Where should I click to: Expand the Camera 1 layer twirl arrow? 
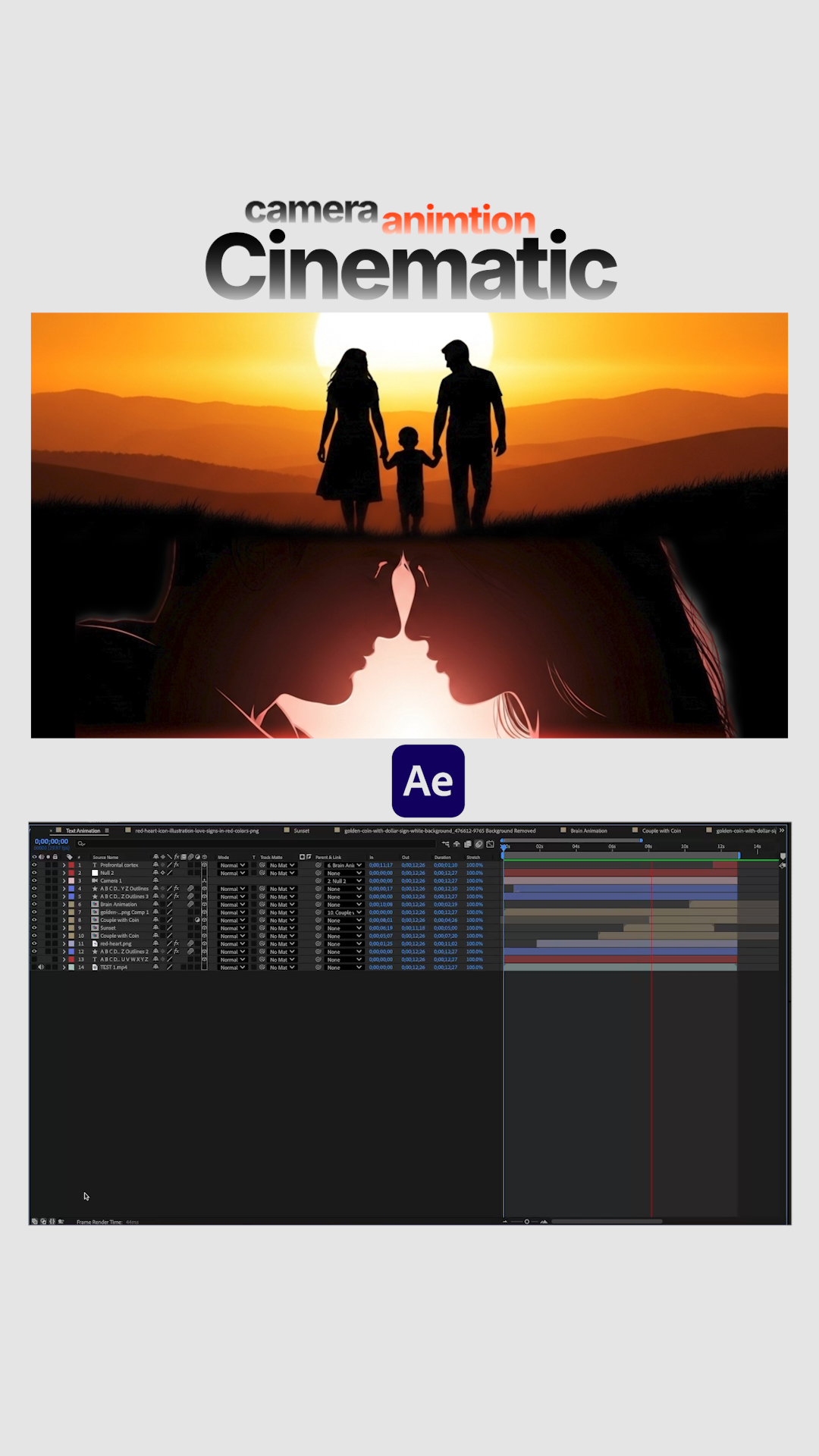click(64, 880)
